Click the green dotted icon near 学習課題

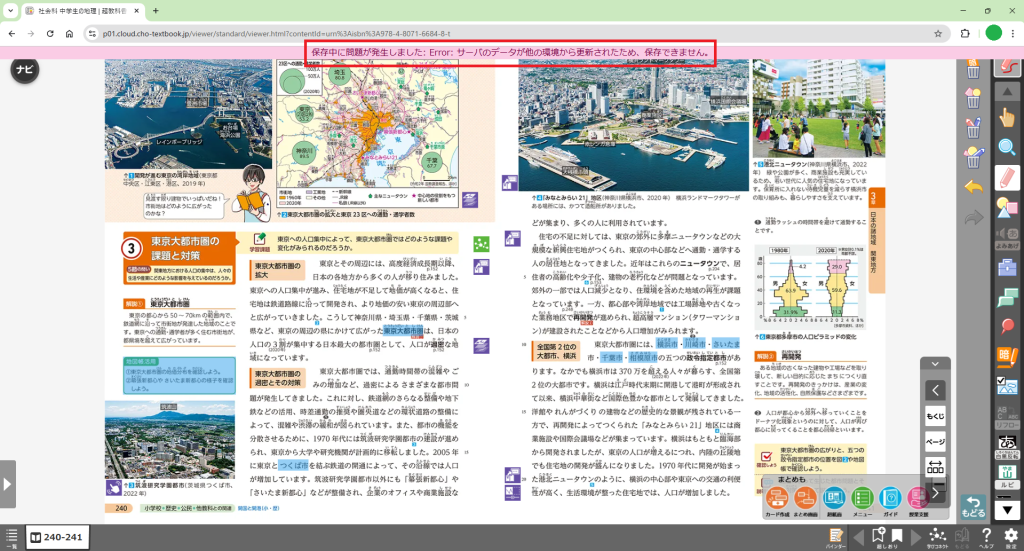point(481,244)
